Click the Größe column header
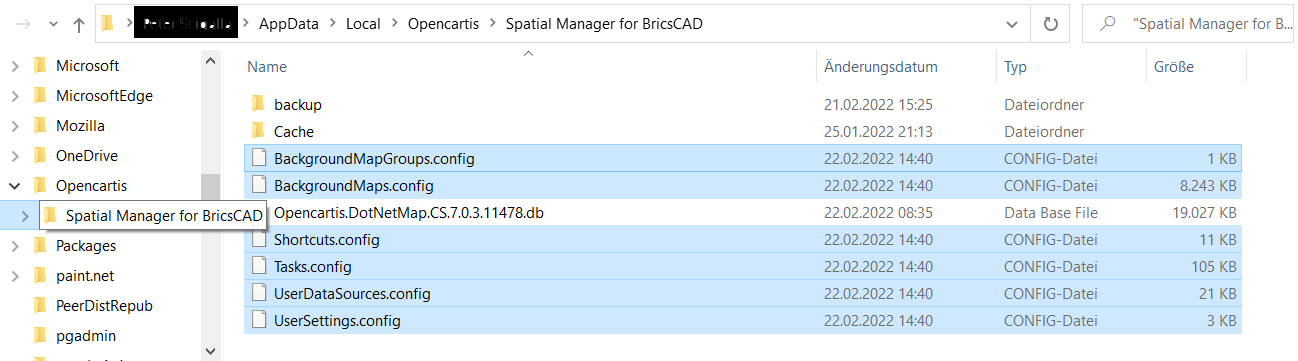 coord(1174,67)
